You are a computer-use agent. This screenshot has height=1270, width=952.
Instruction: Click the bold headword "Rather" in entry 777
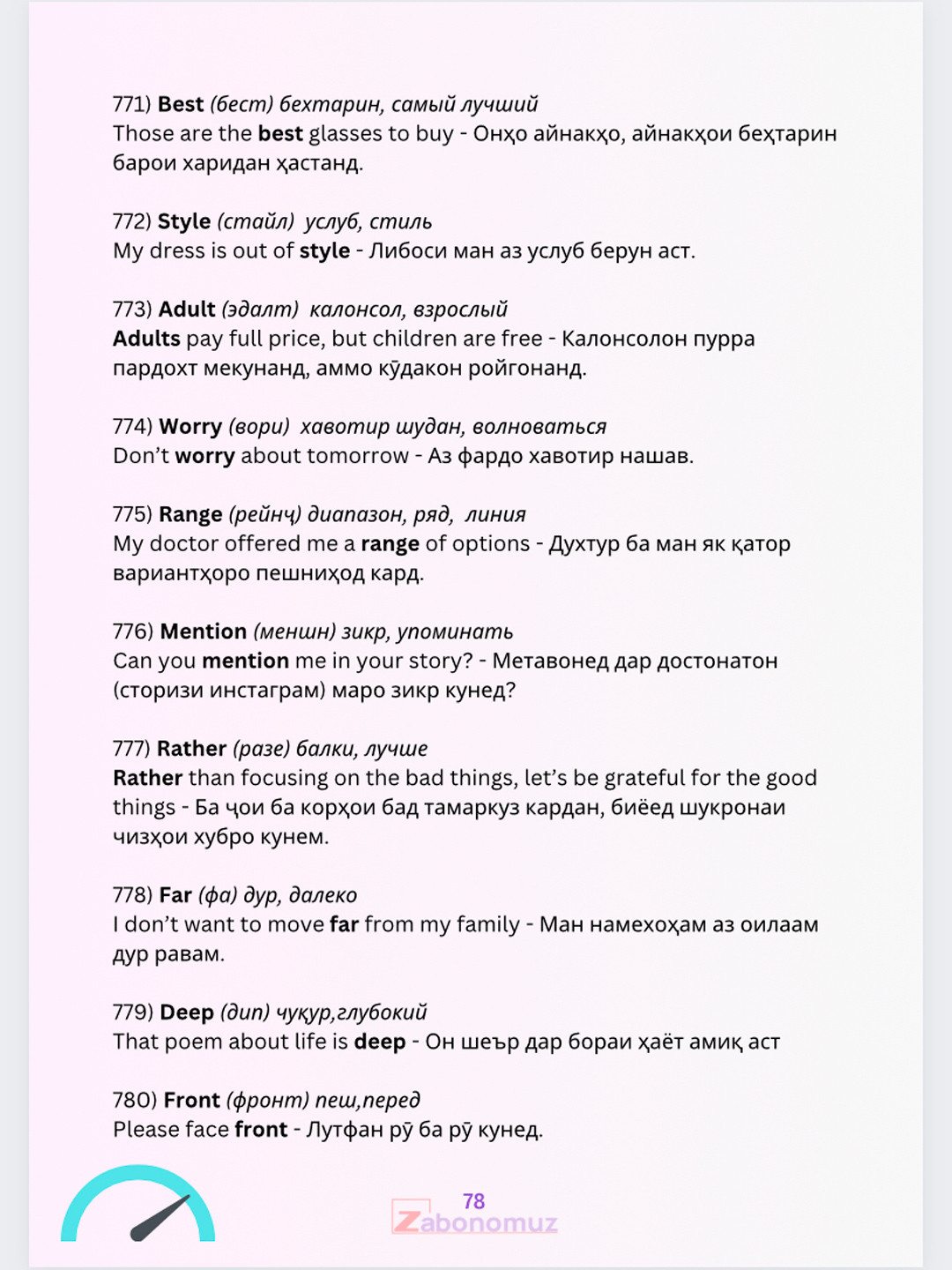(192, 749)
